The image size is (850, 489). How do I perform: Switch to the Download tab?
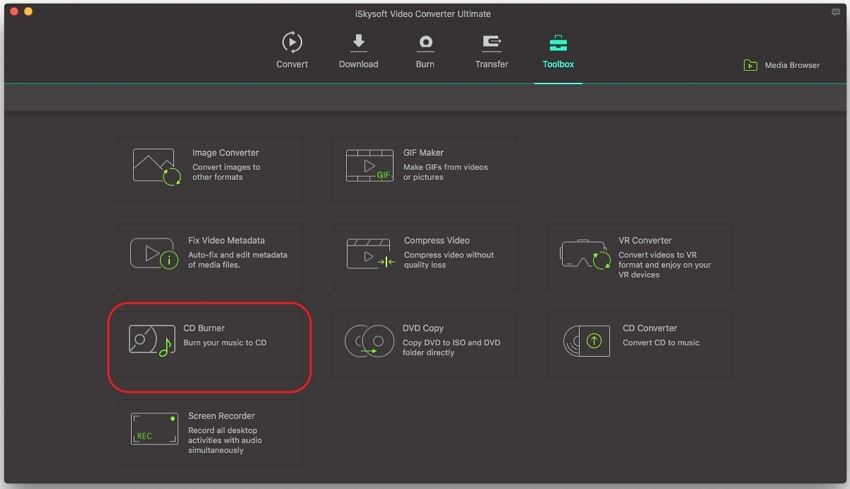(x=358, y=50)
